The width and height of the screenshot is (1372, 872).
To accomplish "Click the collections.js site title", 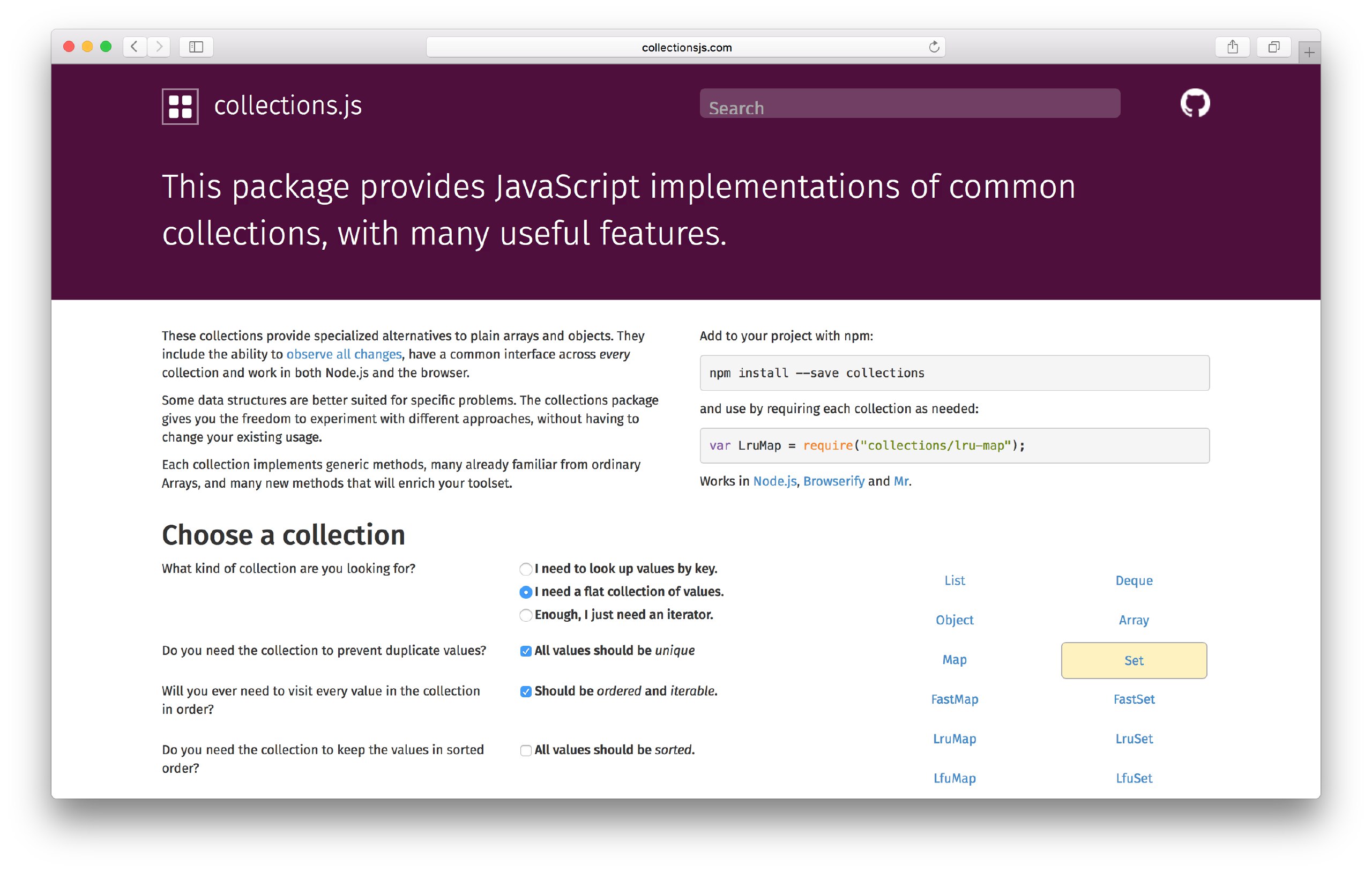I will pyautogui.click(x=288, y=106).
